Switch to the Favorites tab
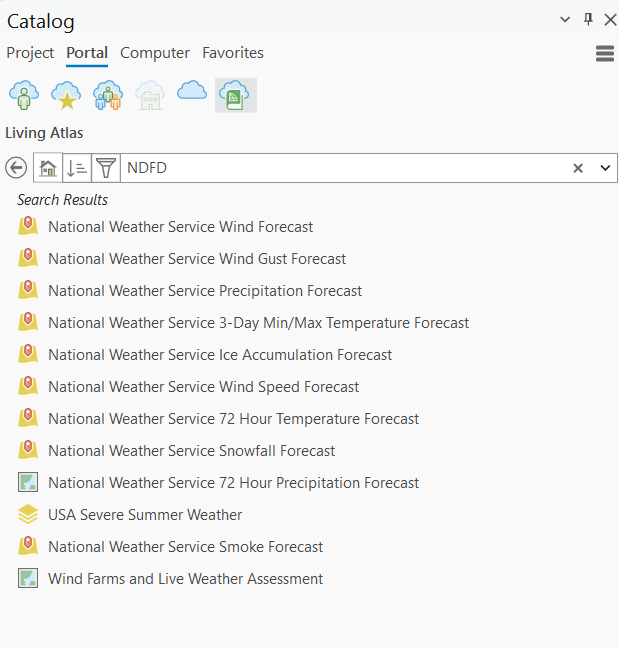The width and height of the screenshot is (619, 648). click(x=233, y=53)
